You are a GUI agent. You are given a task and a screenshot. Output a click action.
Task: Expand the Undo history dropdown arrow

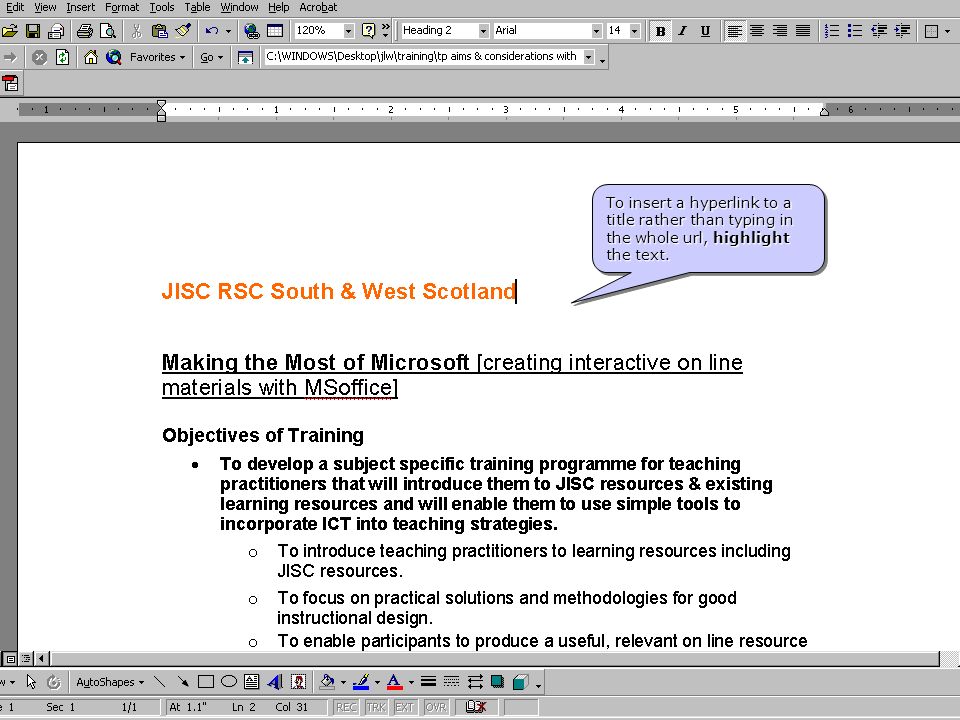point(228,31)
